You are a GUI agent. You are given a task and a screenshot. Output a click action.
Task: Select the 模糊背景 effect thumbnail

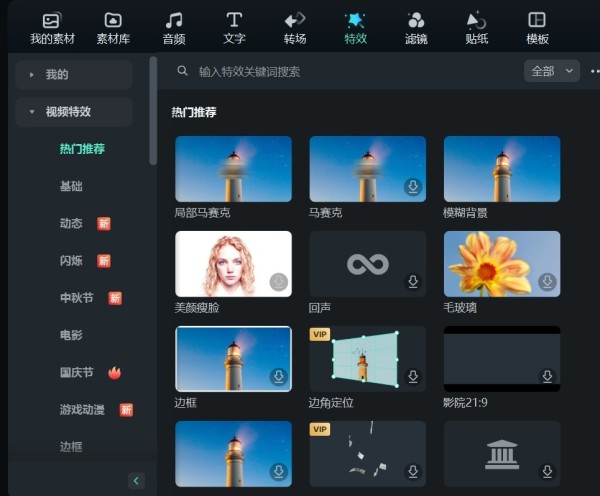pos(502,169)
